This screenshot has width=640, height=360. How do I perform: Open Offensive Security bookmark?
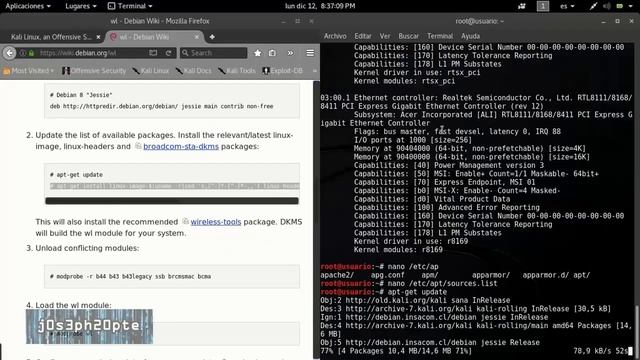(x=94, y=71)
